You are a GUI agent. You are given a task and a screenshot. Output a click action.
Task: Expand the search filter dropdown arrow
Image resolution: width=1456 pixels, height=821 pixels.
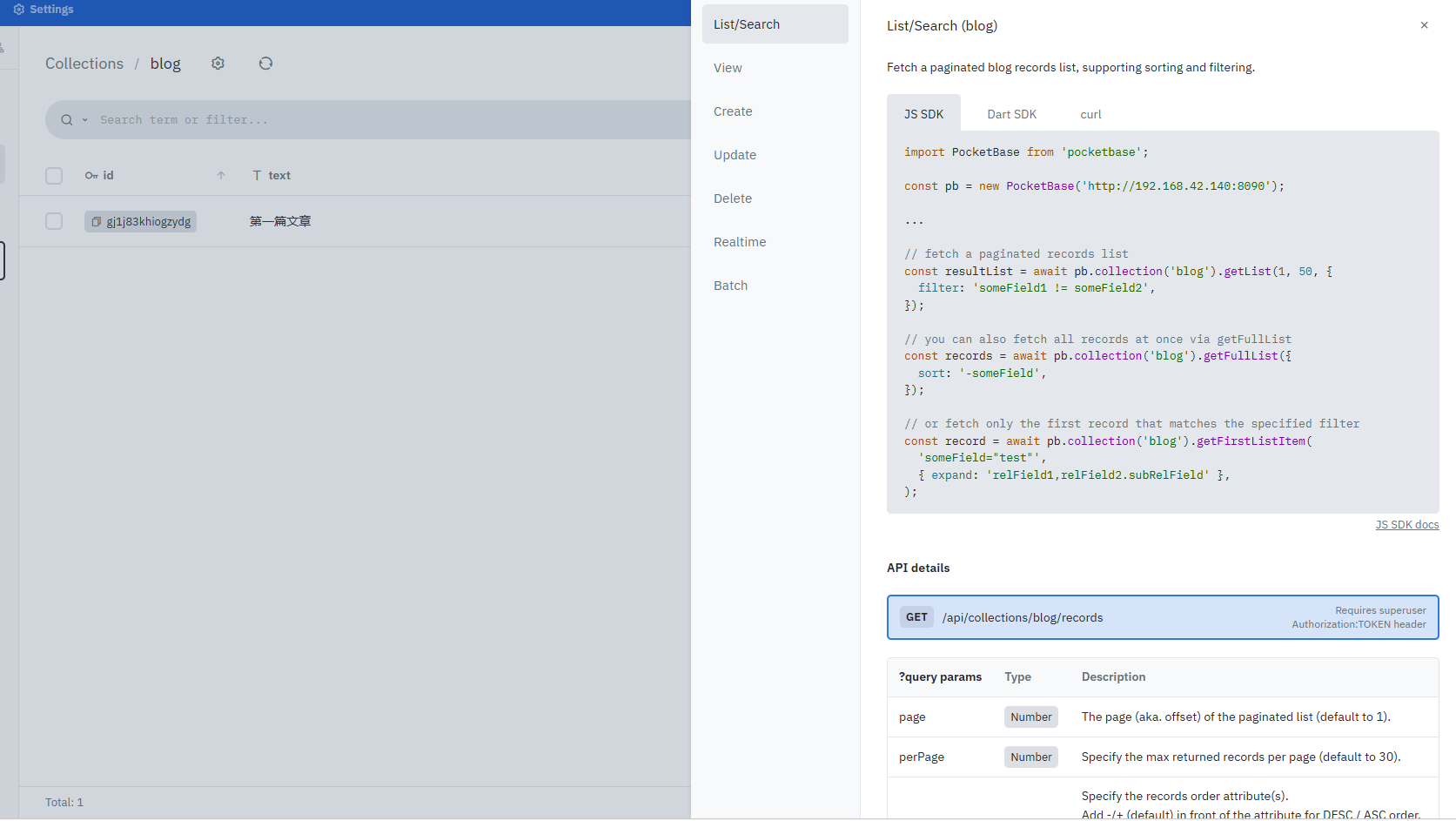[x=85, y=120]
